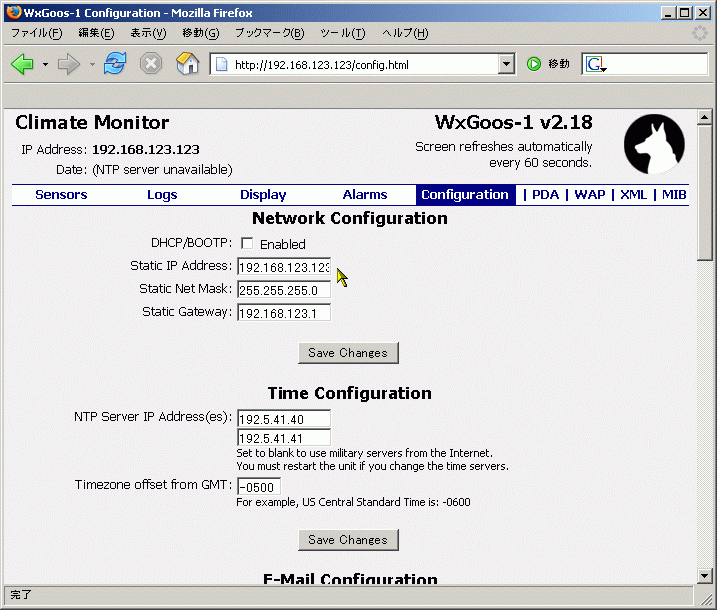Click the Time Configuration heading

click(350, 393)
